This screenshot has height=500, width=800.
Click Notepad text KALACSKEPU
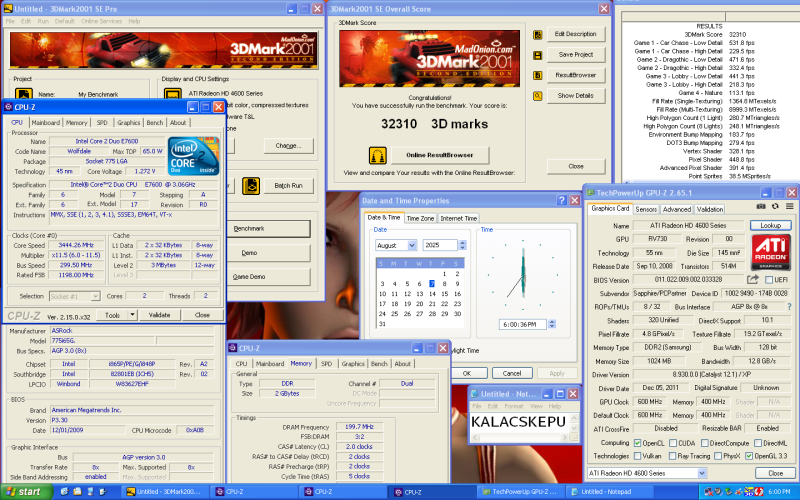point(518,422)
